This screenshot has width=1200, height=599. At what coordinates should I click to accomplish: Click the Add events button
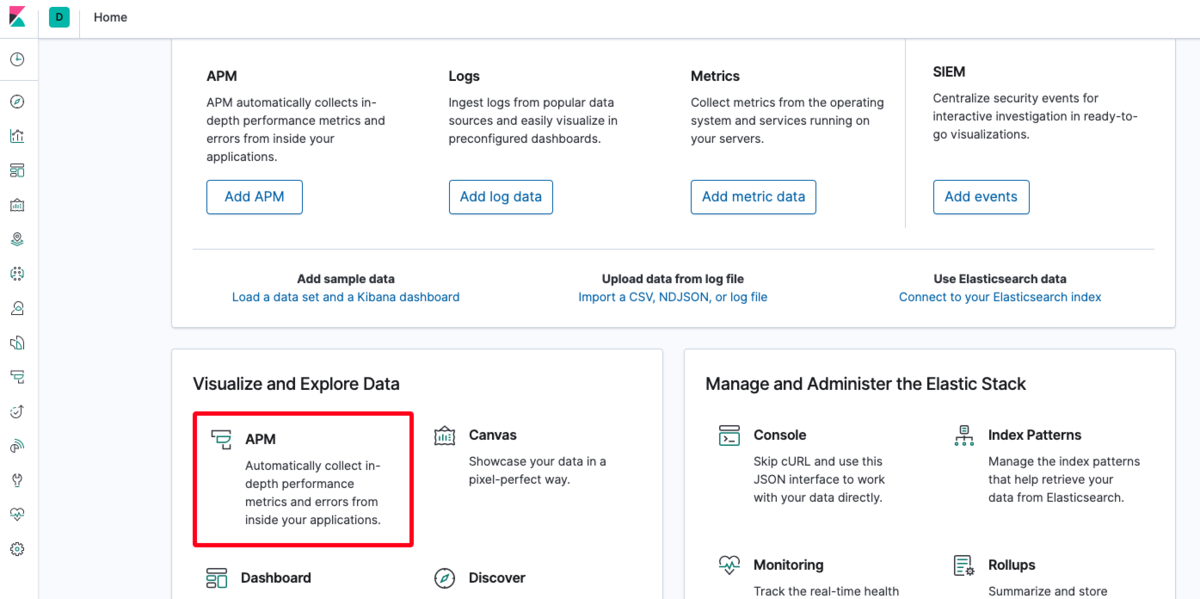(x=981, y=197)
